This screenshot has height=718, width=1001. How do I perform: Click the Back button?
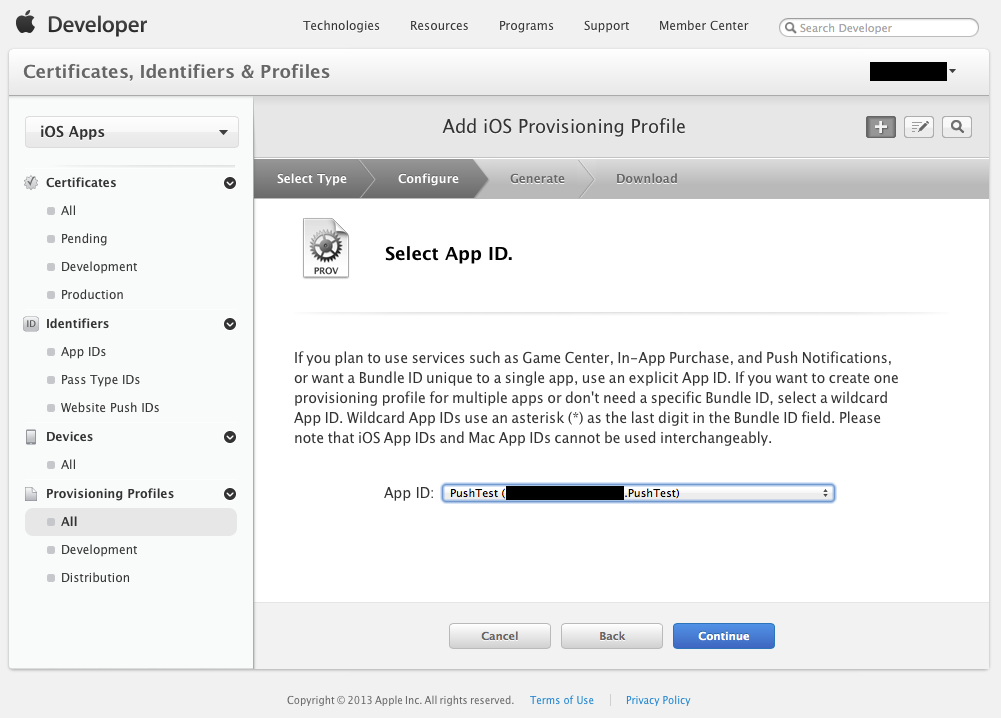point(612,636)
